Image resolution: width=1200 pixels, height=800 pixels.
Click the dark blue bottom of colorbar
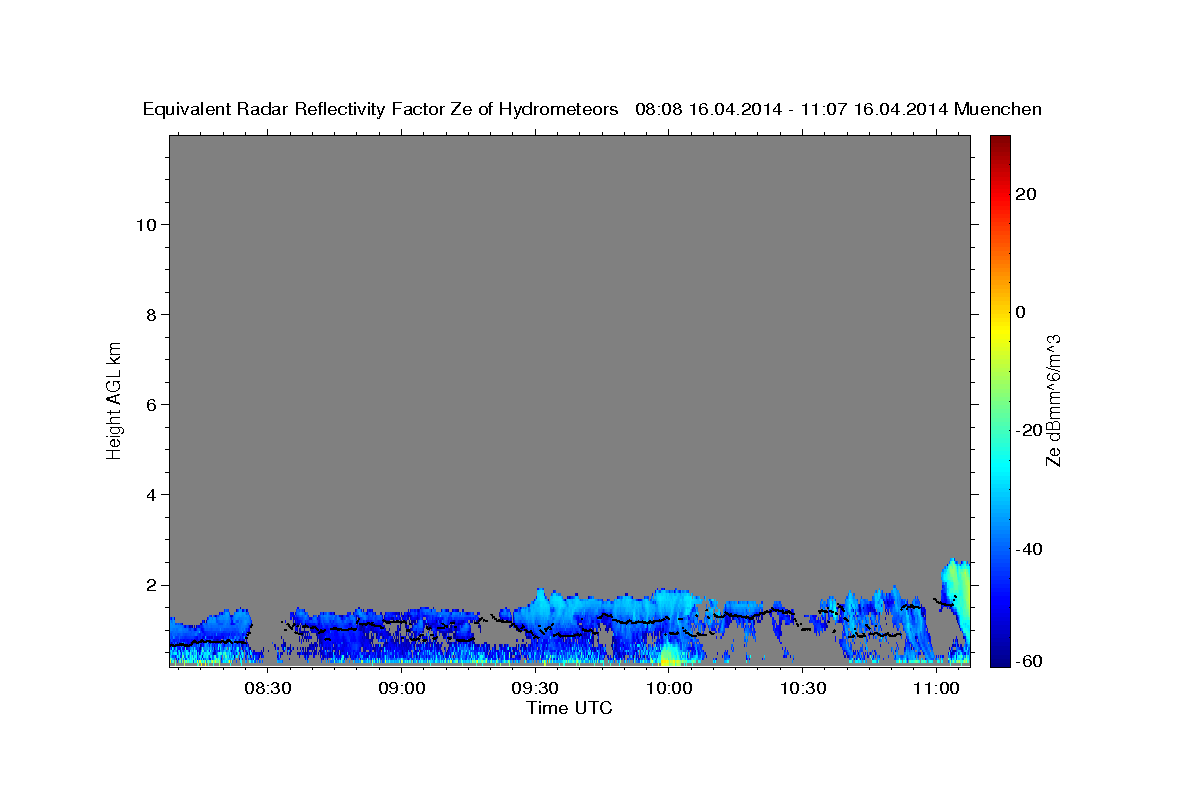point(998,657)
